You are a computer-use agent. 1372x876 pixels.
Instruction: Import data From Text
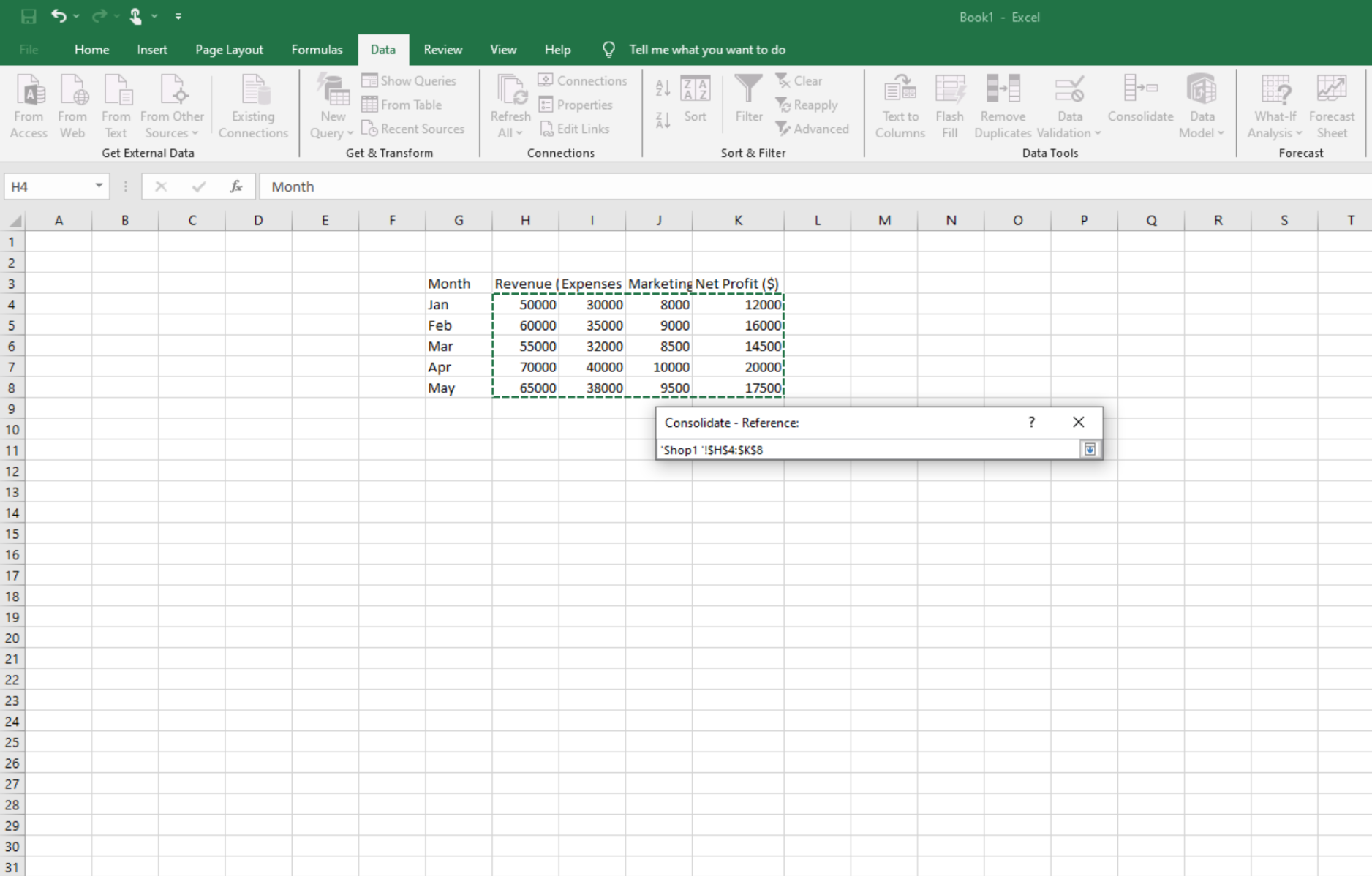point(116,107)
